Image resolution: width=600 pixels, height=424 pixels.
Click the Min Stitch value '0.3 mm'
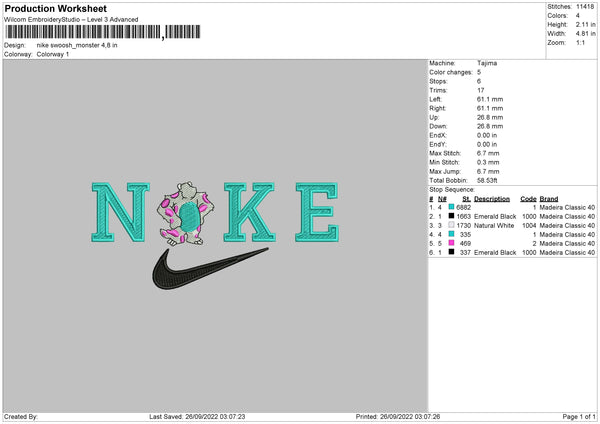488,162
